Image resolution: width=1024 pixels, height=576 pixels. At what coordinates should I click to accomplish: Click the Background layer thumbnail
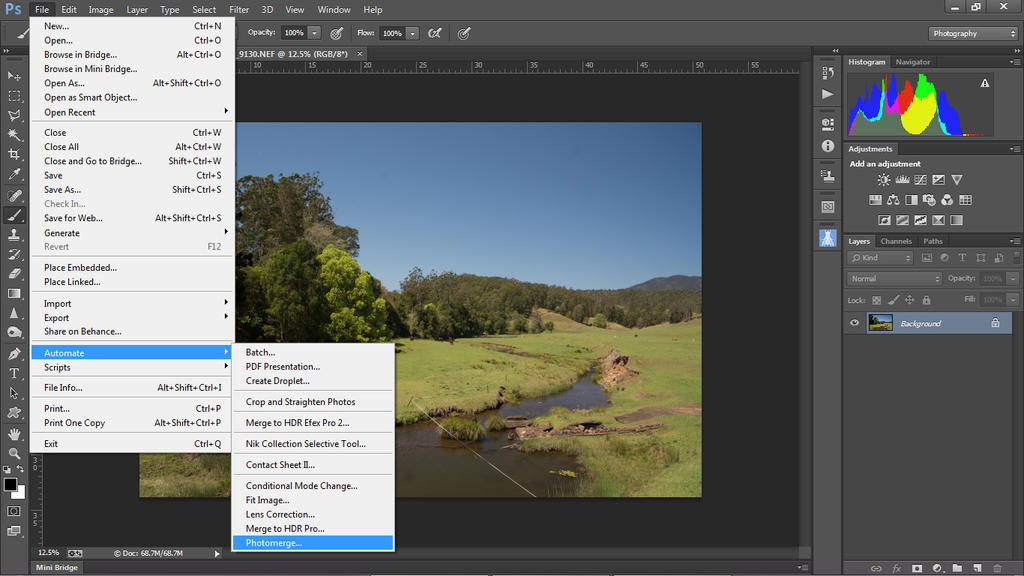(880, 323)
